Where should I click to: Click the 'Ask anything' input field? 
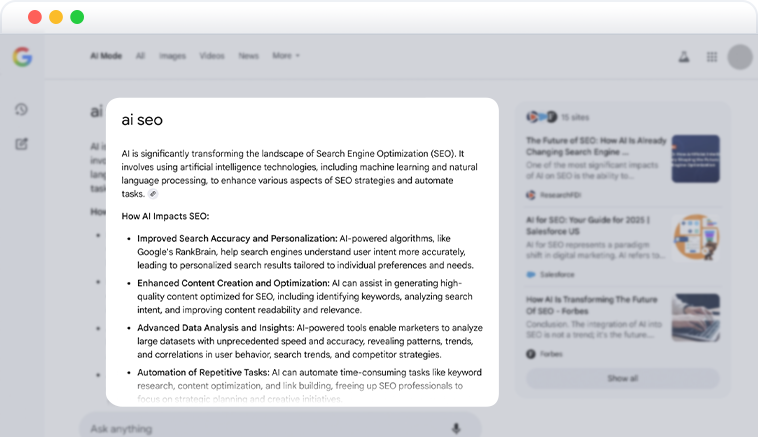(x=280, y=425)
